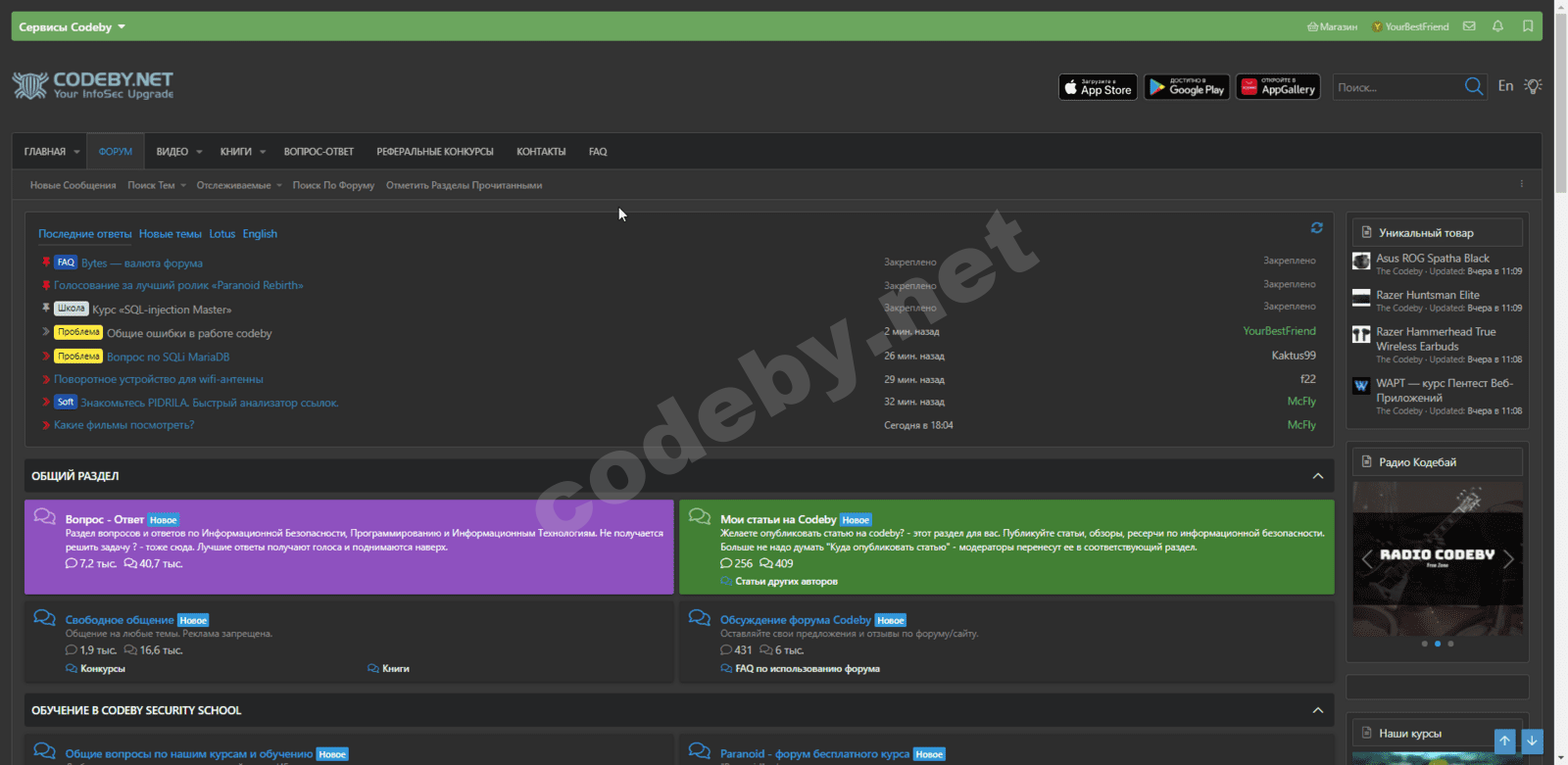Click the Радио Кодебай widget document icon
This screenshot has height=765, width=1568.
(x=1366, y=461)
